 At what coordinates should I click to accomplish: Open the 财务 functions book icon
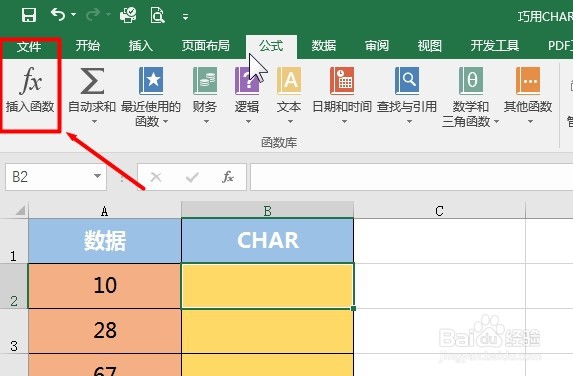tap(205, 80)
